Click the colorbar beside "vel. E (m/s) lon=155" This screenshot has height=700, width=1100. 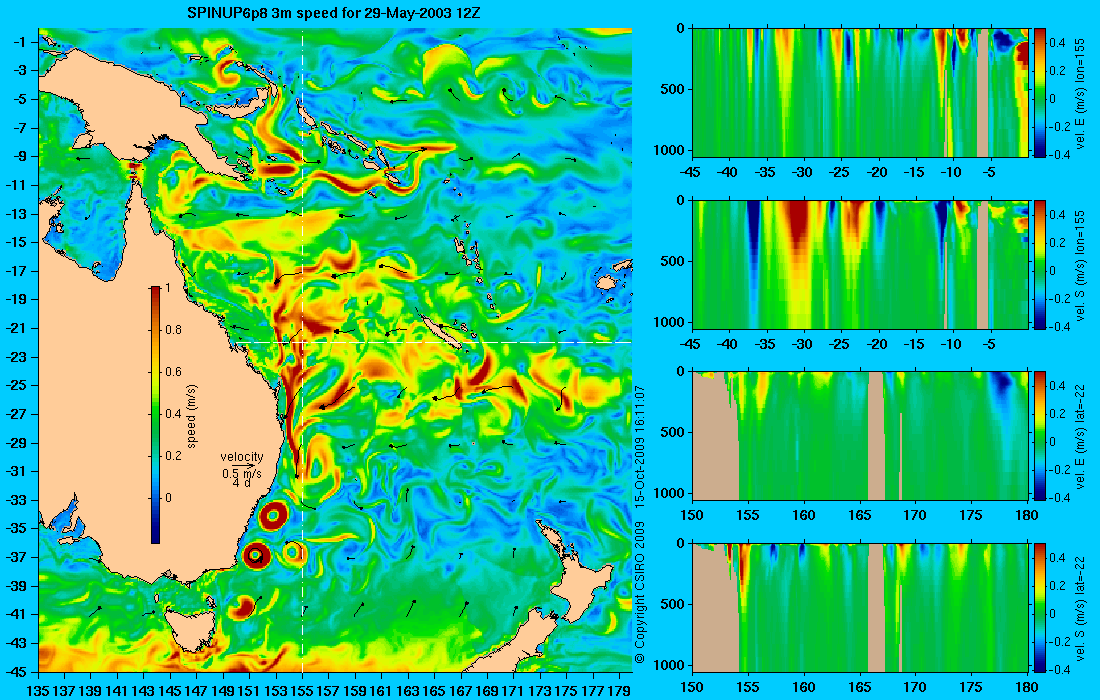1040,93
